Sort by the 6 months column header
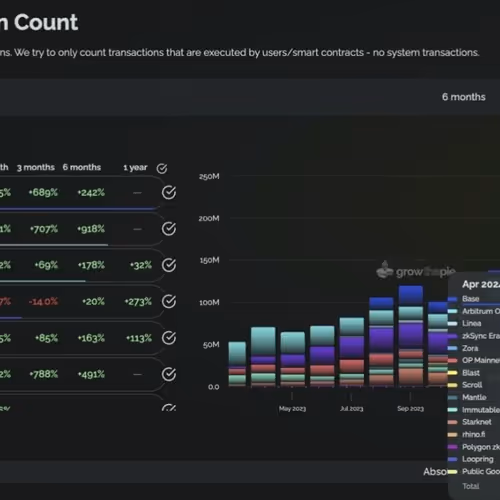The width and height of the screenshot is (500, 500). [82, 167]
